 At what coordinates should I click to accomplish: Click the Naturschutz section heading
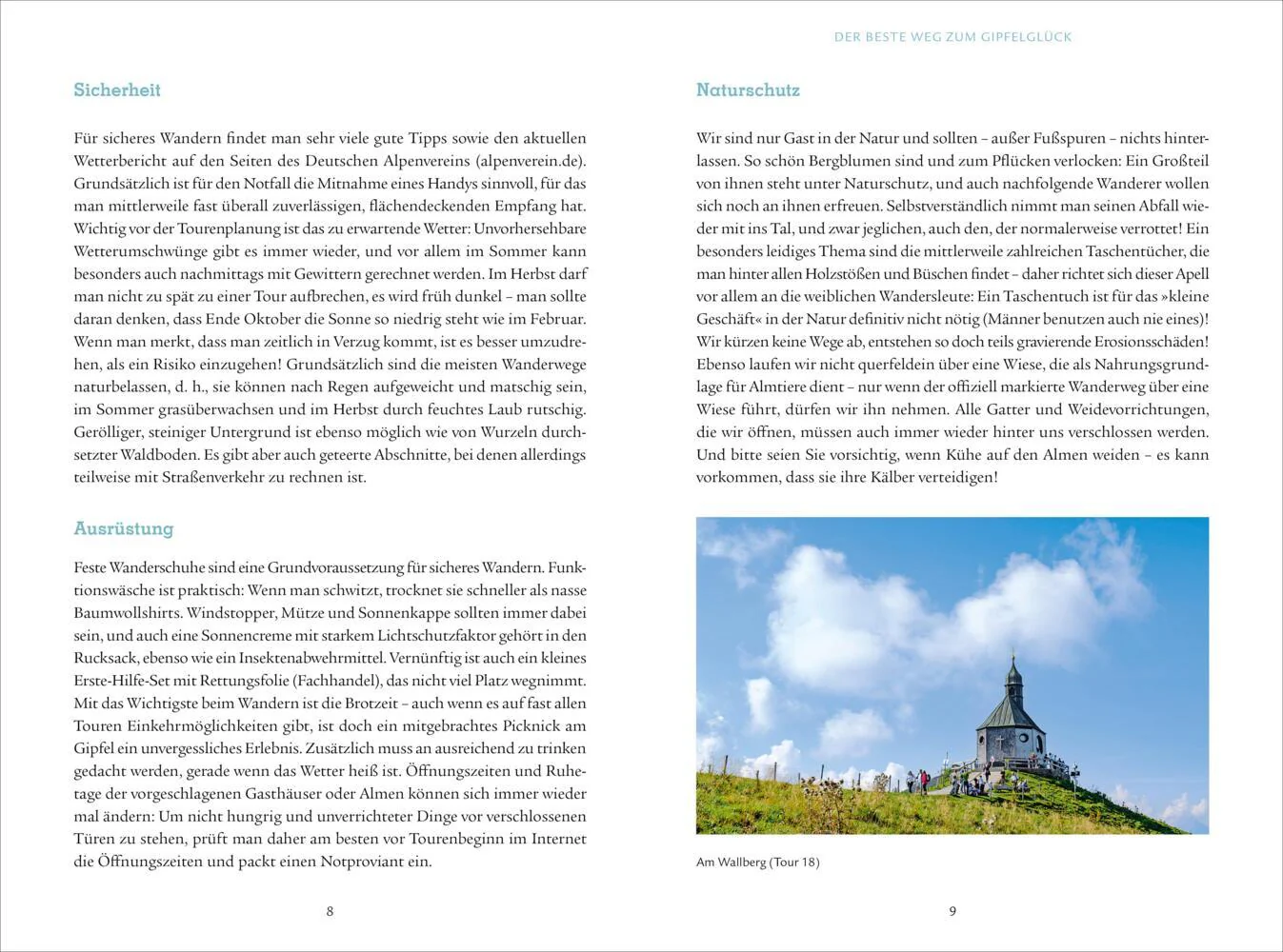coord(748,90)
